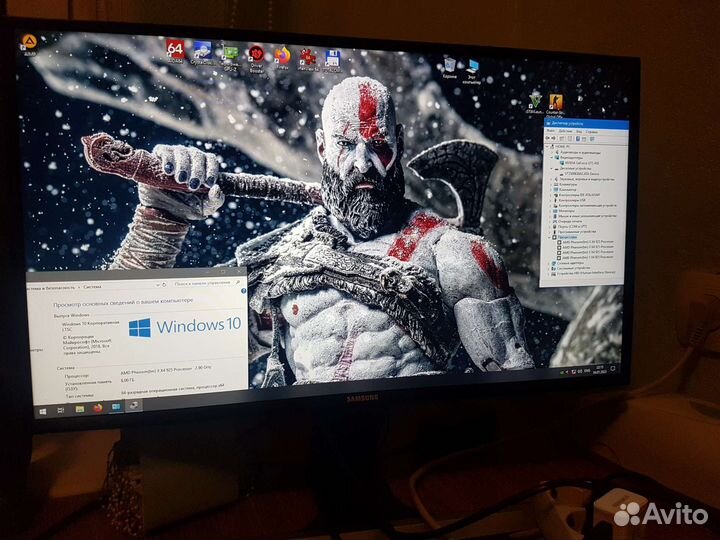The image size is (720, 540).
Task: Select the last AMD Phenom II X4 925 entry
Action: 585,258
